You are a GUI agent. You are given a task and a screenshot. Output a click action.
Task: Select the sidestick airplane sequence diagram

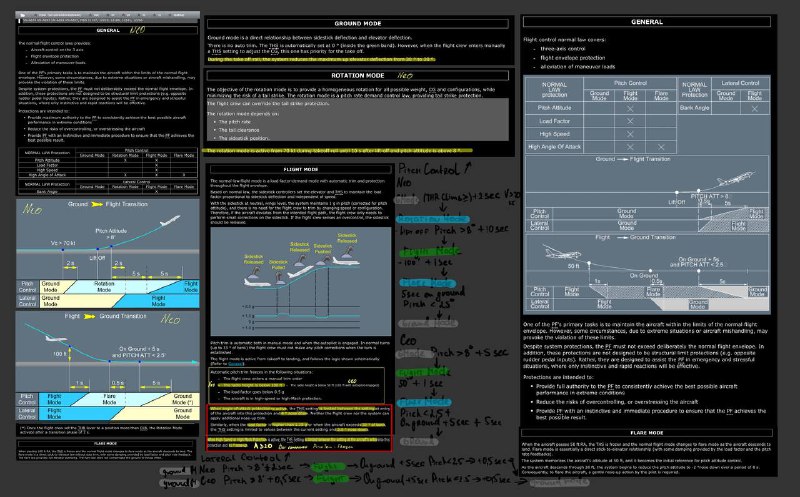point(301,281)
